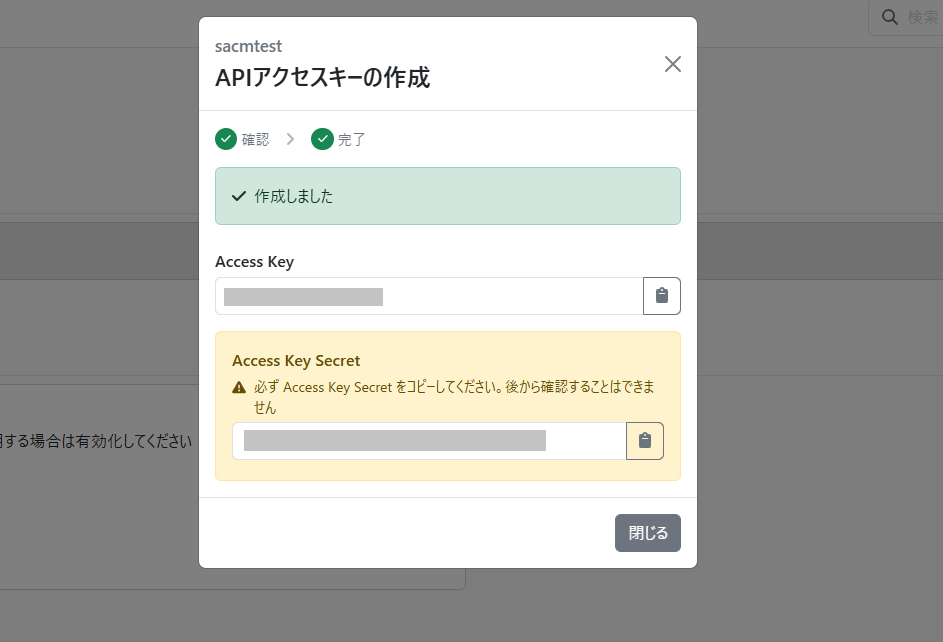This screenshot has height=642, width=943.
Task: Click the Access Key Secret heading
Action: [x=296, y=361]
